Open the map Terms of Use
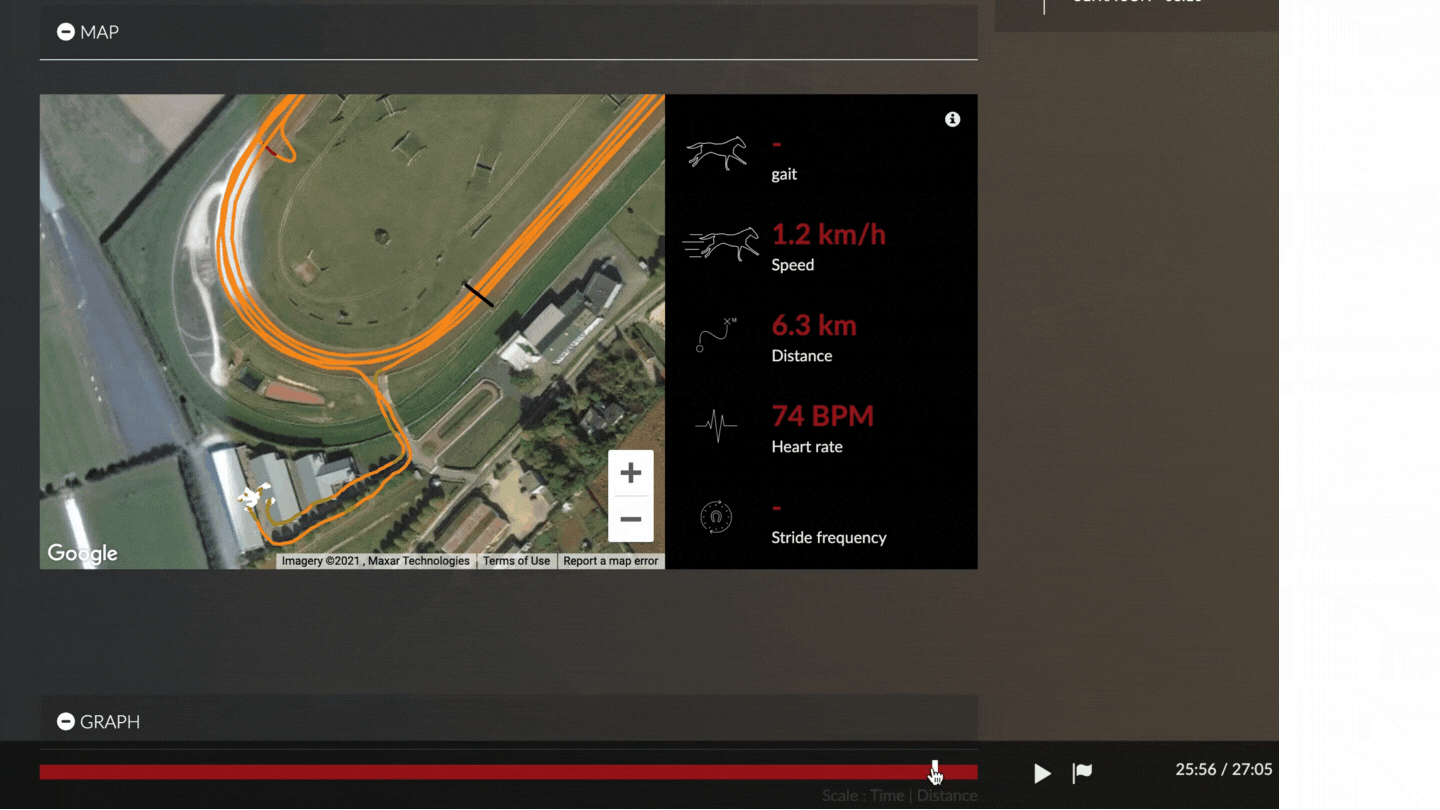Viewport: 1440px width, 810px height. [516, 561]
